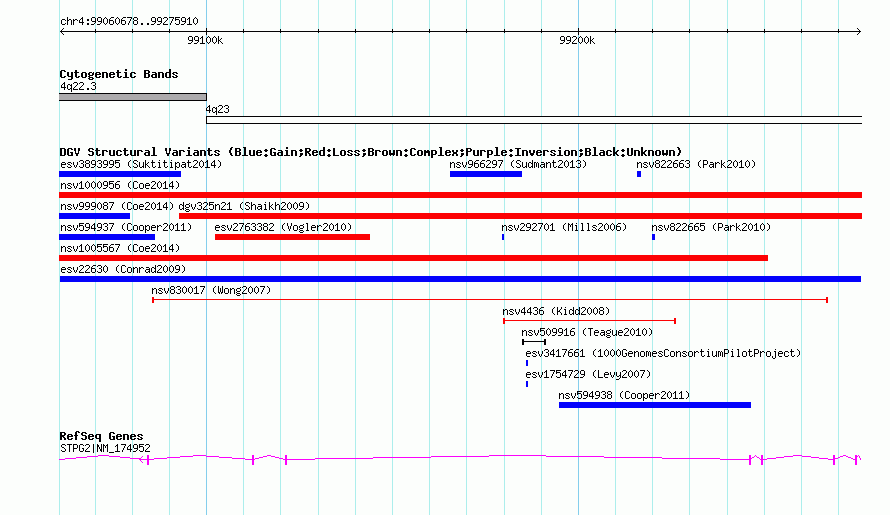This screenshot has height=515, width=890.
Task: Select the red esv2763382 loss bar
Action: point(292,237)
